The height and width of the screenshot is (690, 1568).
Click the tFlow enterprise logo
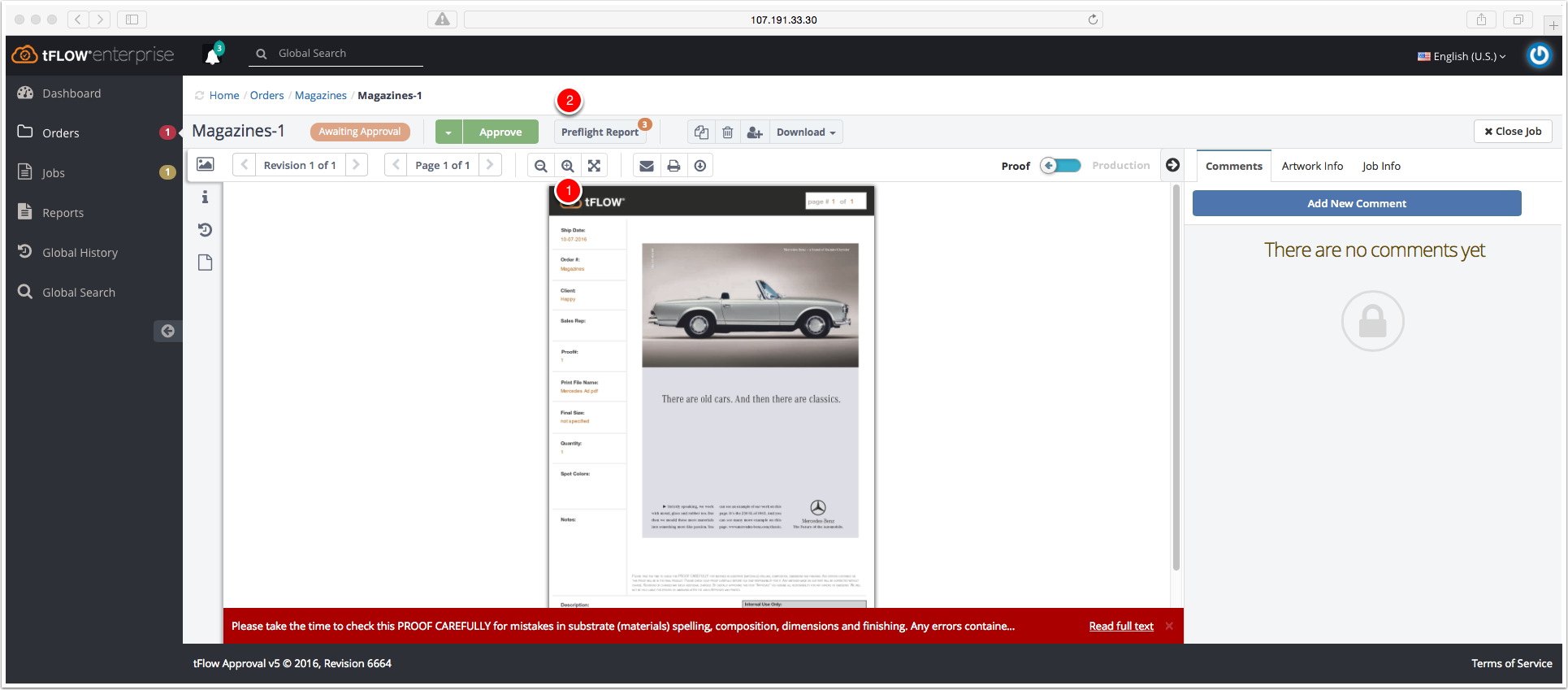click(x=93, y=54)
